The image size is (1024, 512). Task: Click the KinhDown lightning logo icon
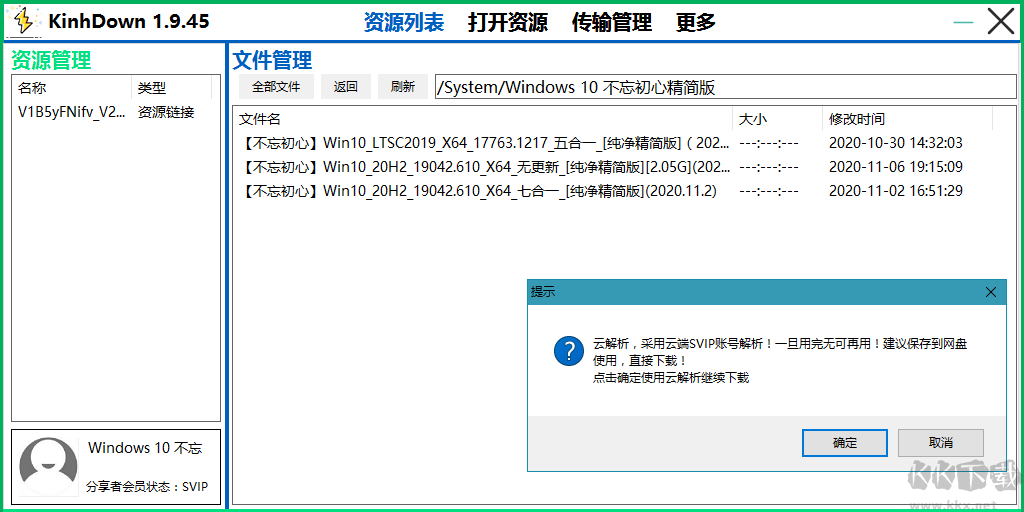tap(24, 22)
